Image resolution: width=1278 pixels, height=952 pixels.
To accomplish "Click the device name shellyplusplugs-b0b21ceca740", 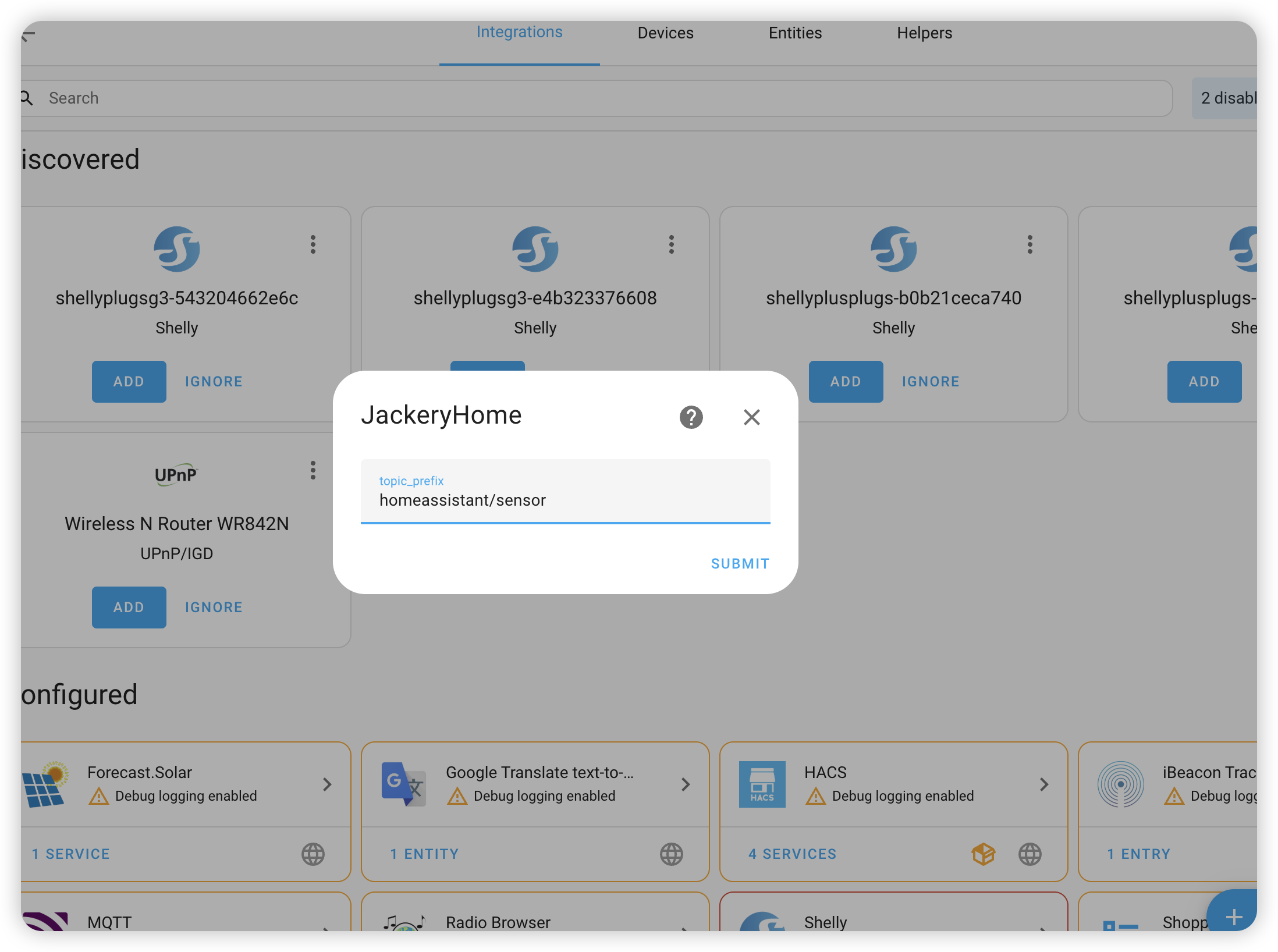I will pyautogui.click(x=894, y=298).
